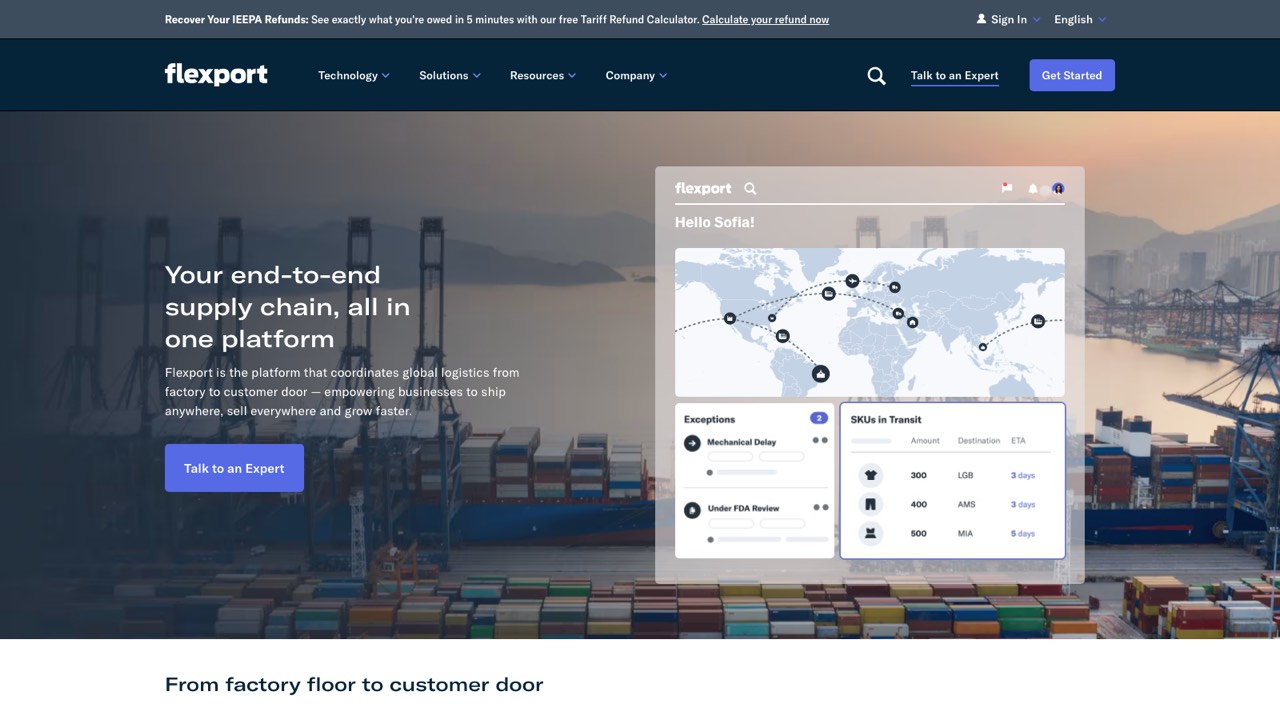Image resolution: width=1280 pixels, height=720 pixels.
Task: Click the Get Started button
Action: coord(1072,75)
